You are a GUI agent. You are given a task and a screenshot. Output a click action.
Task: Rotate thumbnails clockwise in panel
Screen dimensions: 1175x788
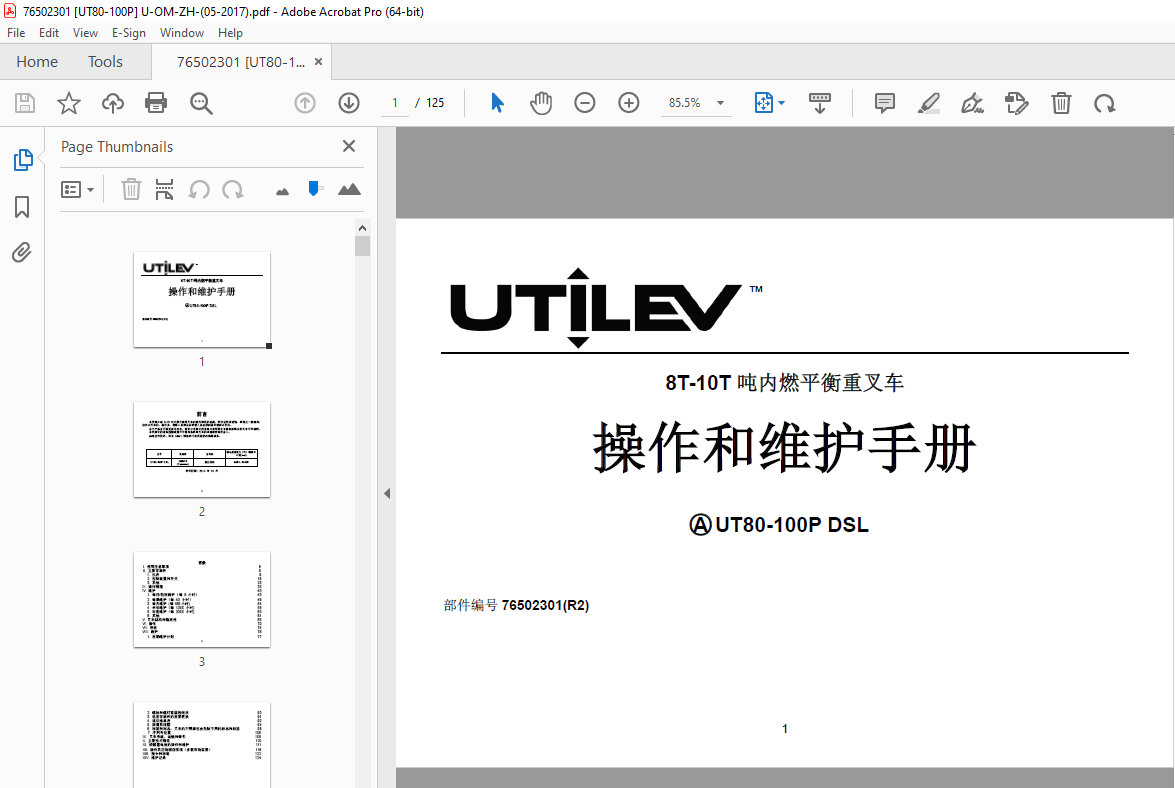click(x=233, y=190)
